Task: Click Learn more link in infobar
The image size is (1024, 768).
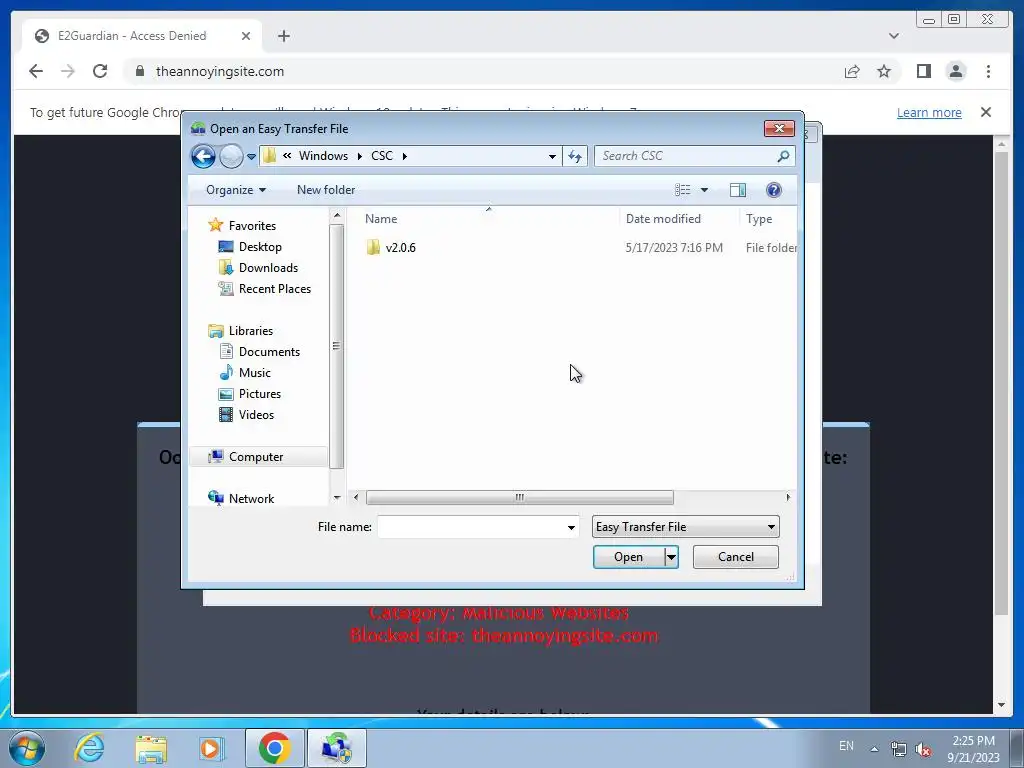Action: pos(929,112)
